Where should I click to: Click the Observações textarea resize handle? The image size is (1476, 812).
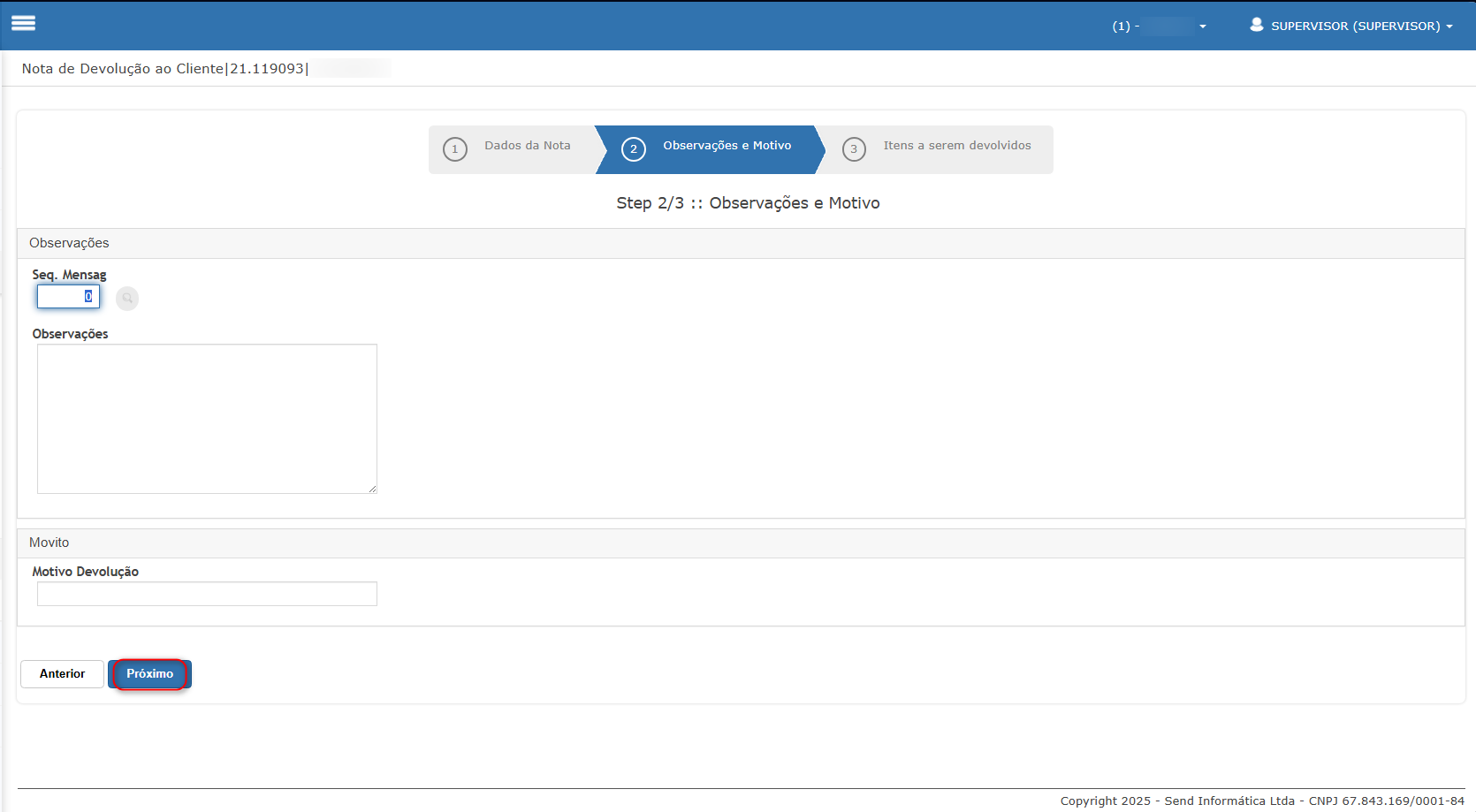click(372, 489)
